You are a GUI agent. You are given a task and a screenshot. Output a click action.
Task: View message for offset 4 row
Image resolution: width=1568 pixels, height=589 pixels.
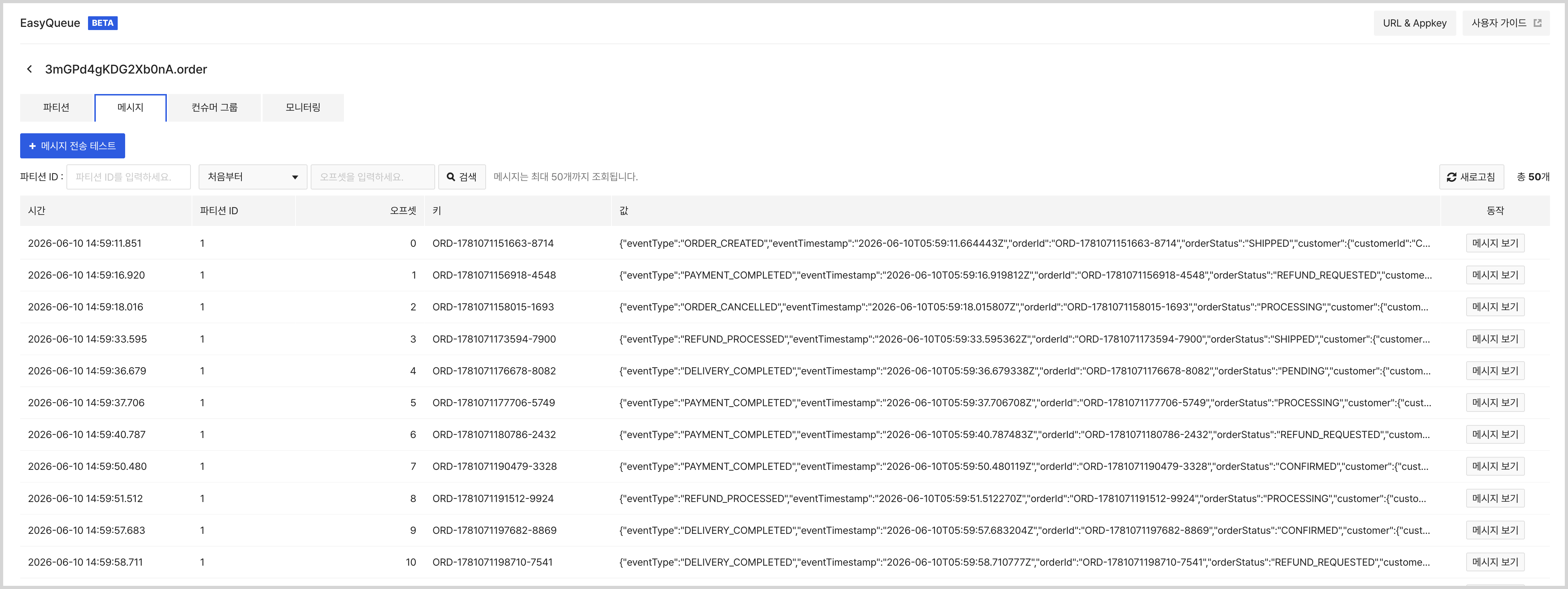pyautogui.click(x=1495, y=371)
